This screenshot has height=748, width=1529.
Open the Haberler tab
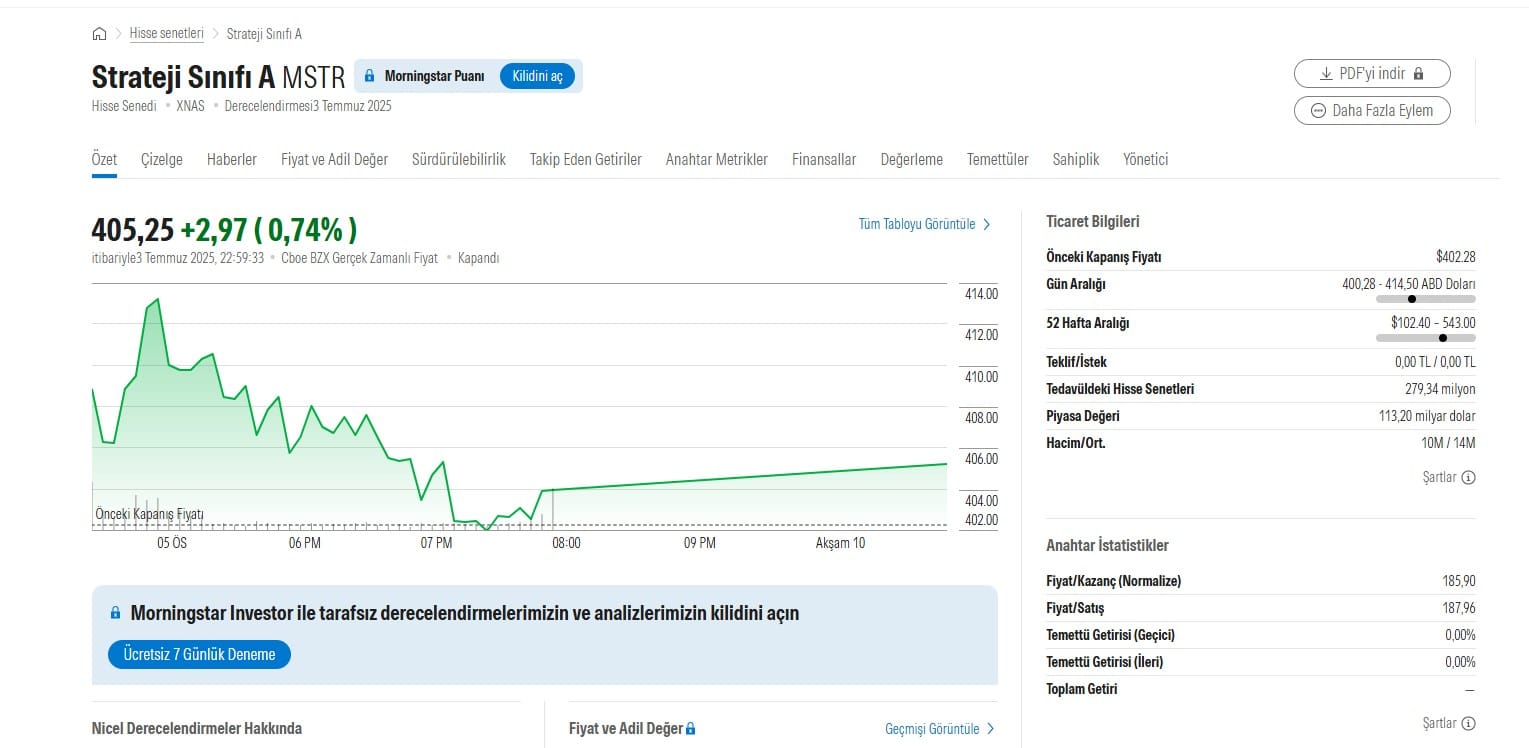(232, 160)
